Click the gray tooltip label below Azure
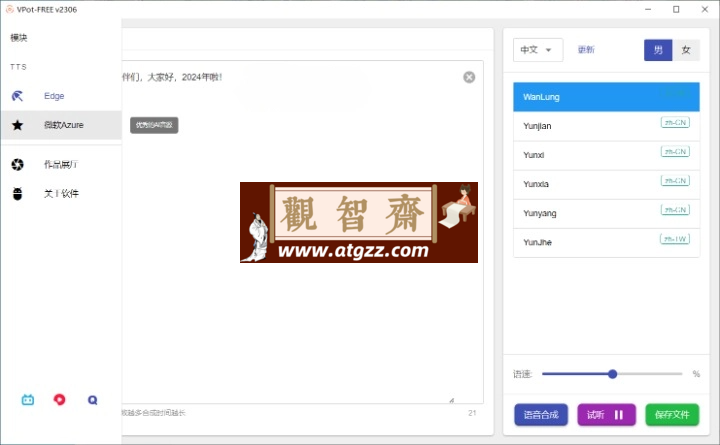Screen dimensions: 720x445 [154, 125]
